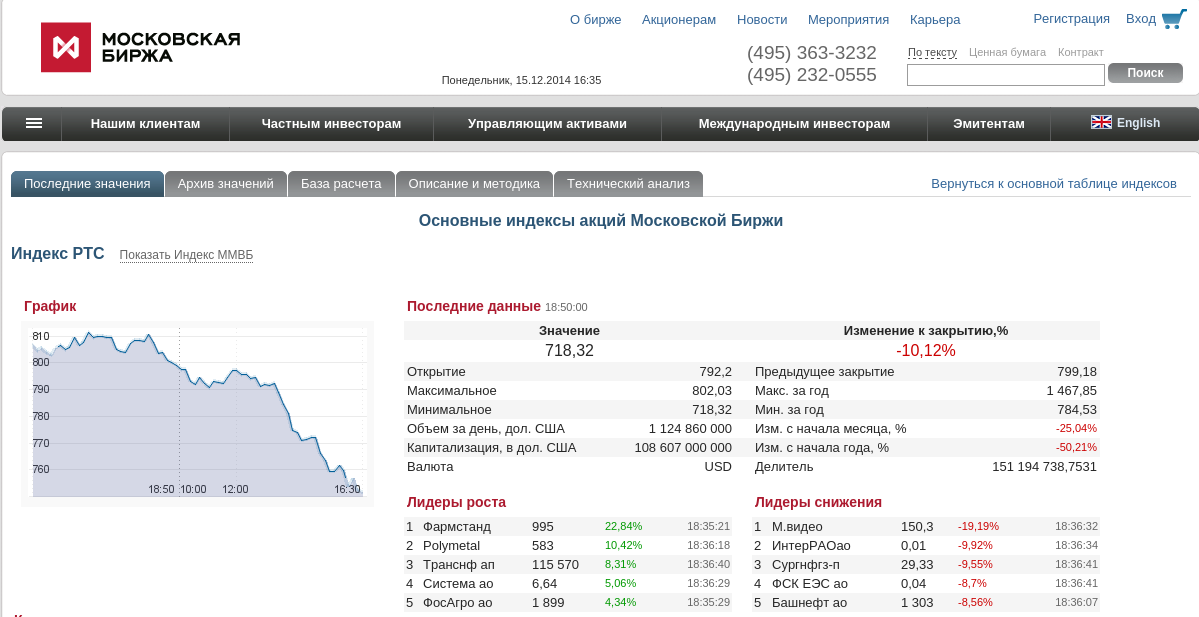Click the RTS index price chart

[x=197, y=414]
